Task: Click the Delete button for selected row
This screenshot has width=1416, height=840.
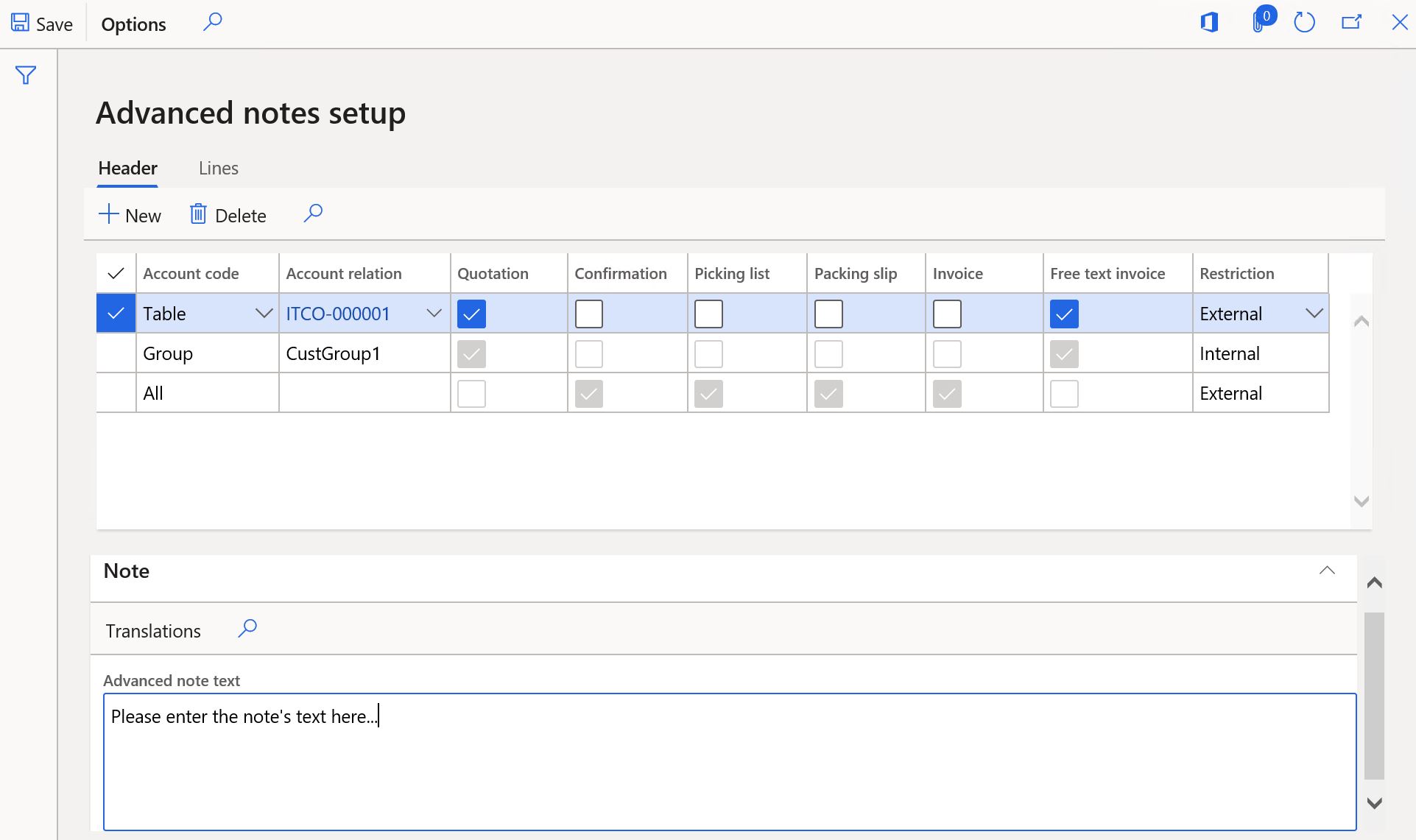Action: click(x=228, y=214)
